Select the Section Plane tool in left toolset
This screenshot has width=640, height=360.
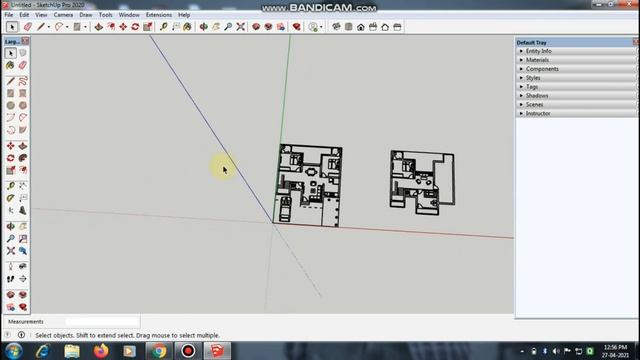click(x=23, y=279)
